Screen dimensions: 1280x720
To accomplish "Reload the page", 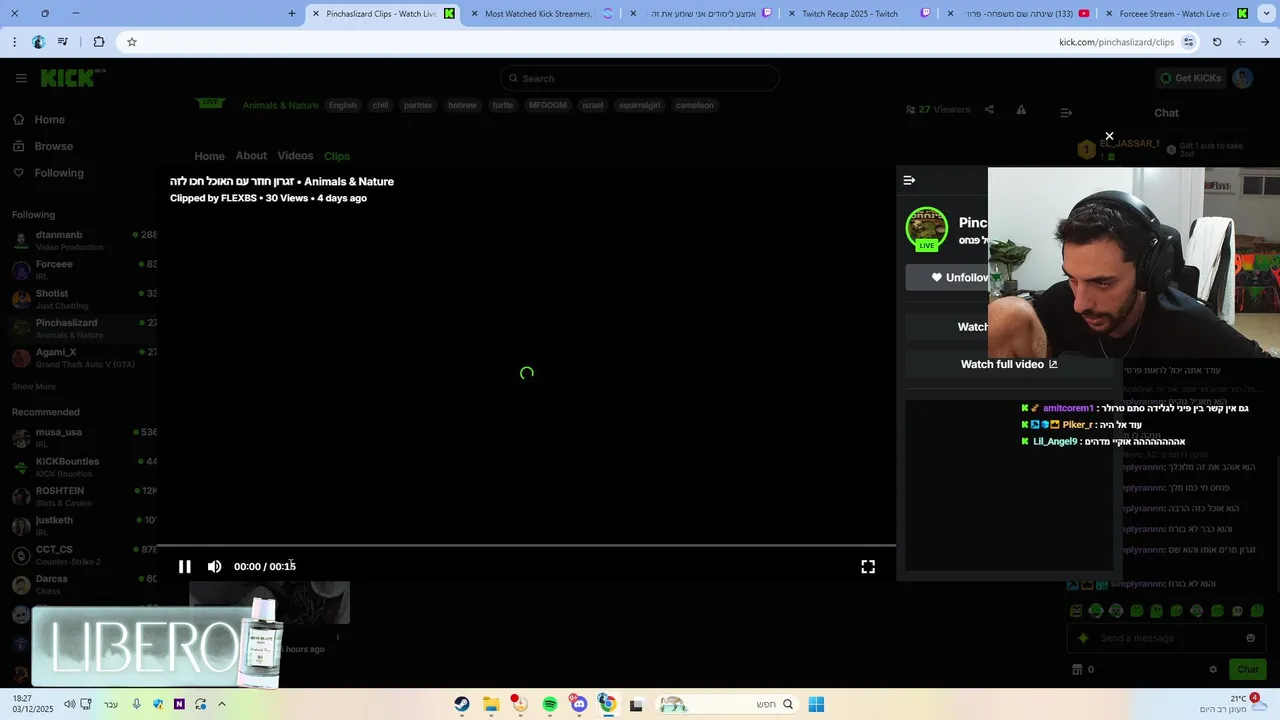I will tap(1217, 42).
